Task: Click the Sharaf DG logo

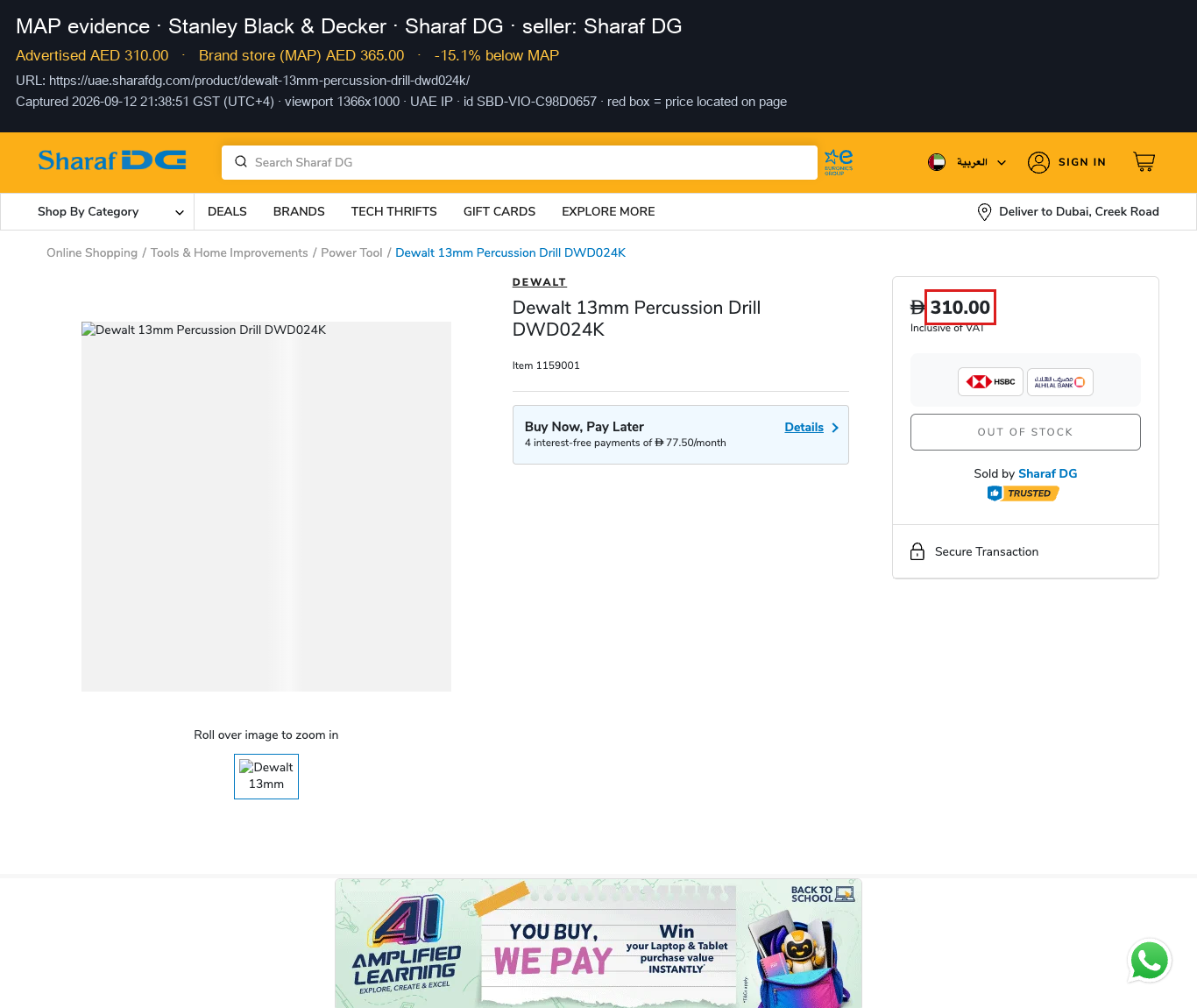Action: click(x=112, y=160)
